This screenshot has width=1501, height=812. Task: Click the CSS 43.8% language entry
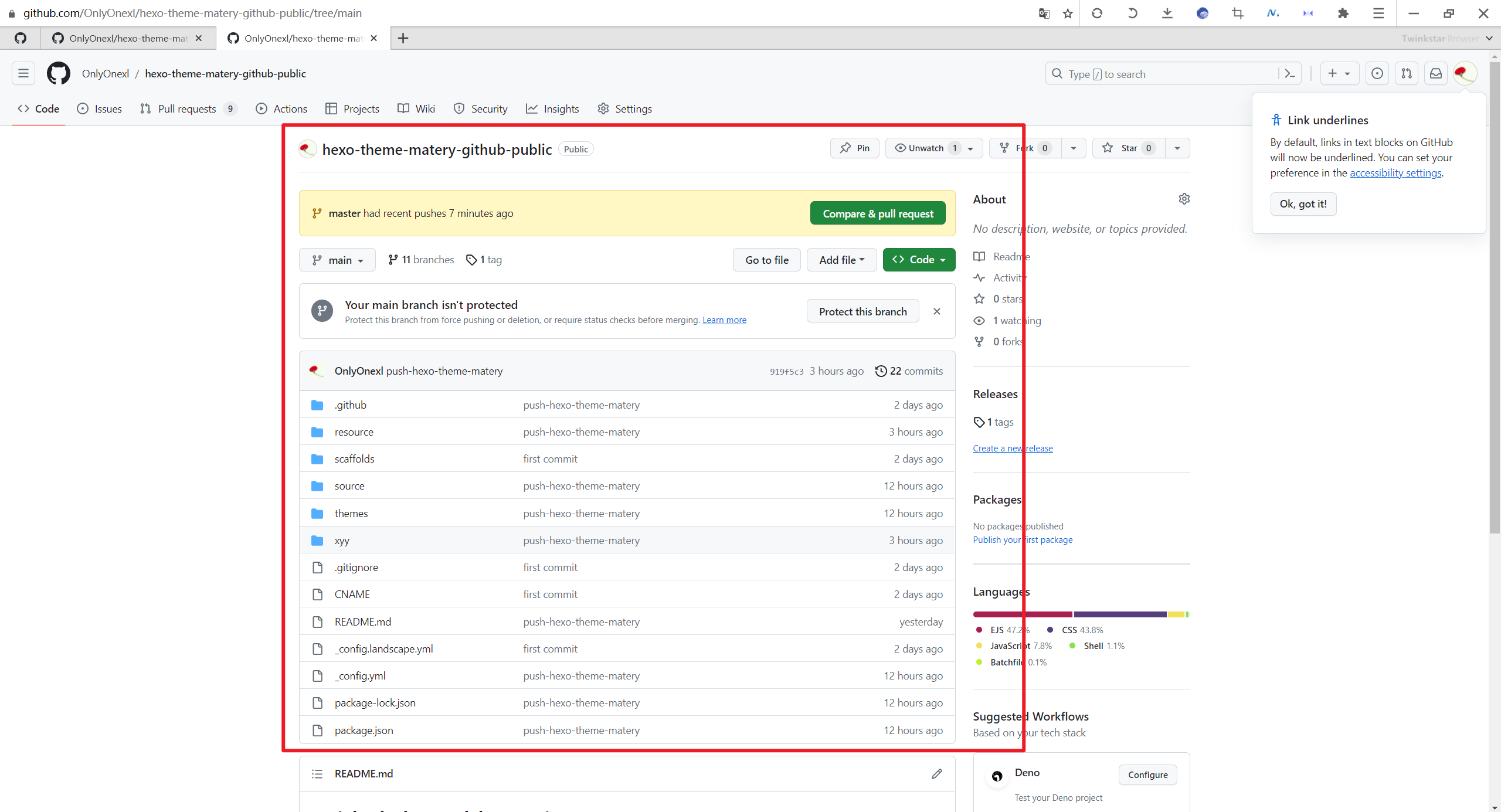click(1075, 630)
